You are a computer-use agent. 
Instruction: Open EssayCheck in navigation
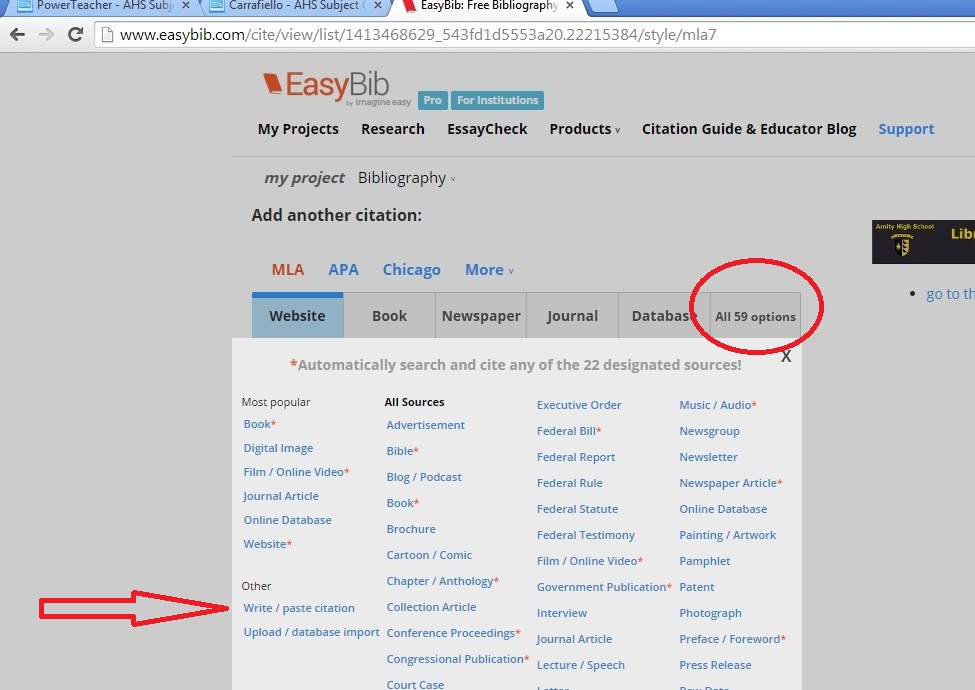487,129
